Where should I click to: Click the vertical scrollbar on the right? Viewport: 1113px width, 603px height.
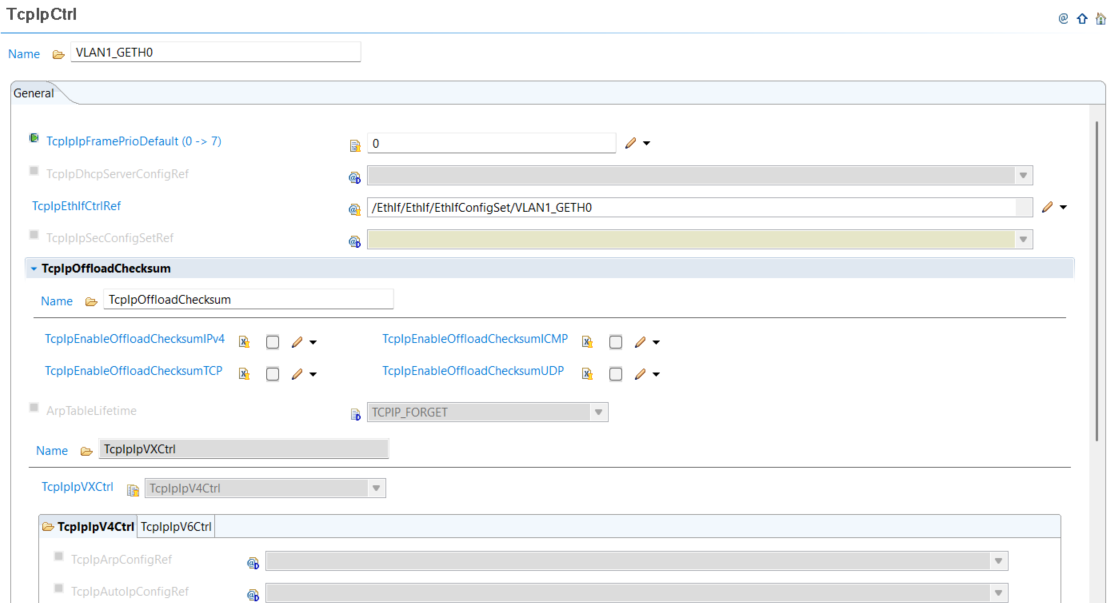(x=1097, y=280)
